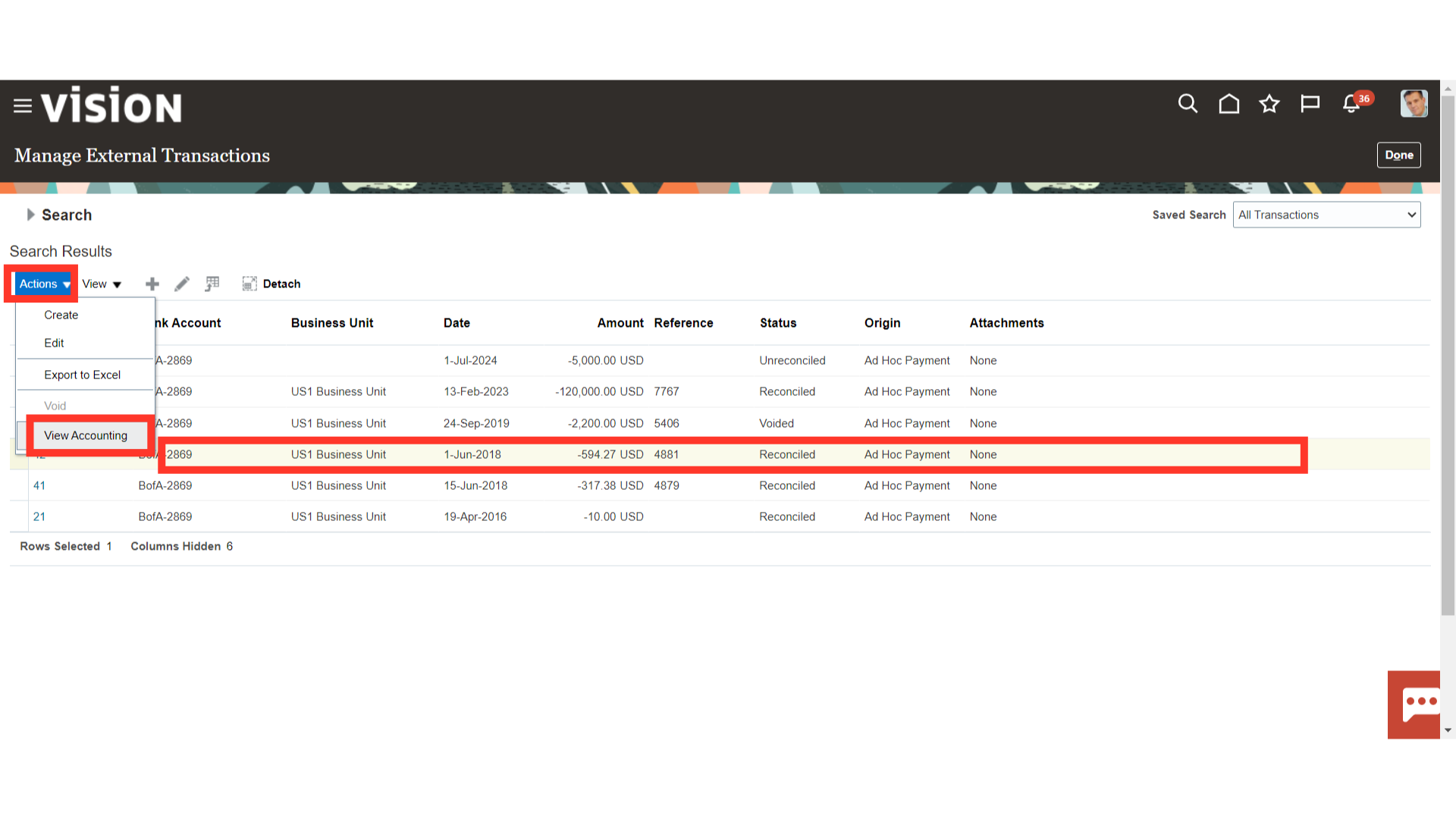1456x819 pixels.
Task: Open the Watchlist flag icon
Action: [1310, 104]
